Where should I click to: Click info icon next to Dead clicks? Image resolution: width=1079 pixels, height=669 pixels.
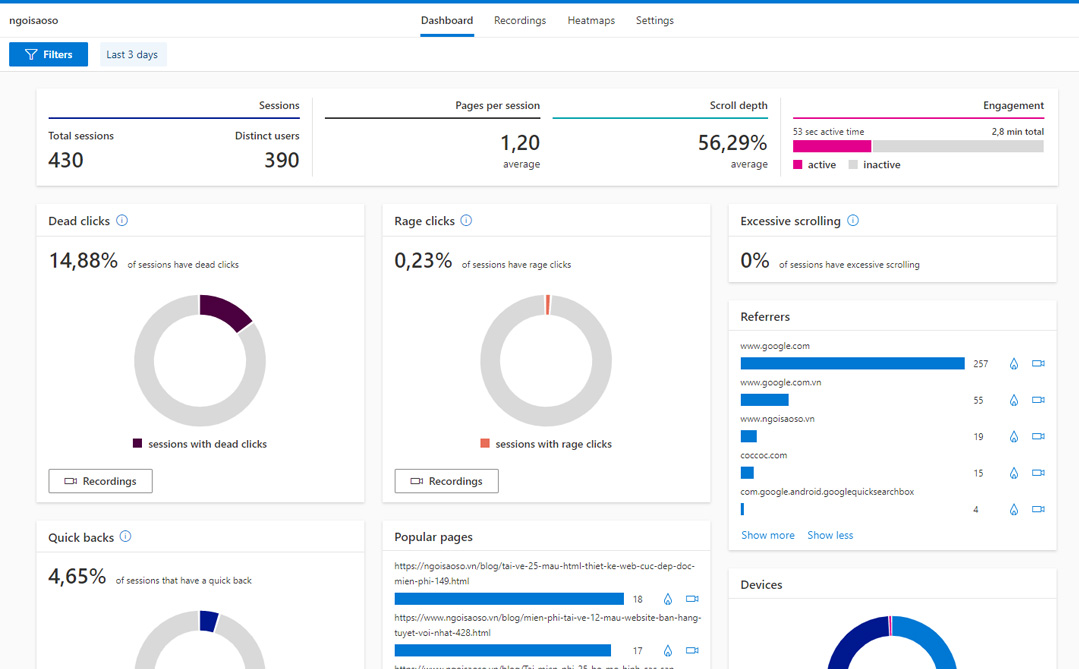pos(122,221)
